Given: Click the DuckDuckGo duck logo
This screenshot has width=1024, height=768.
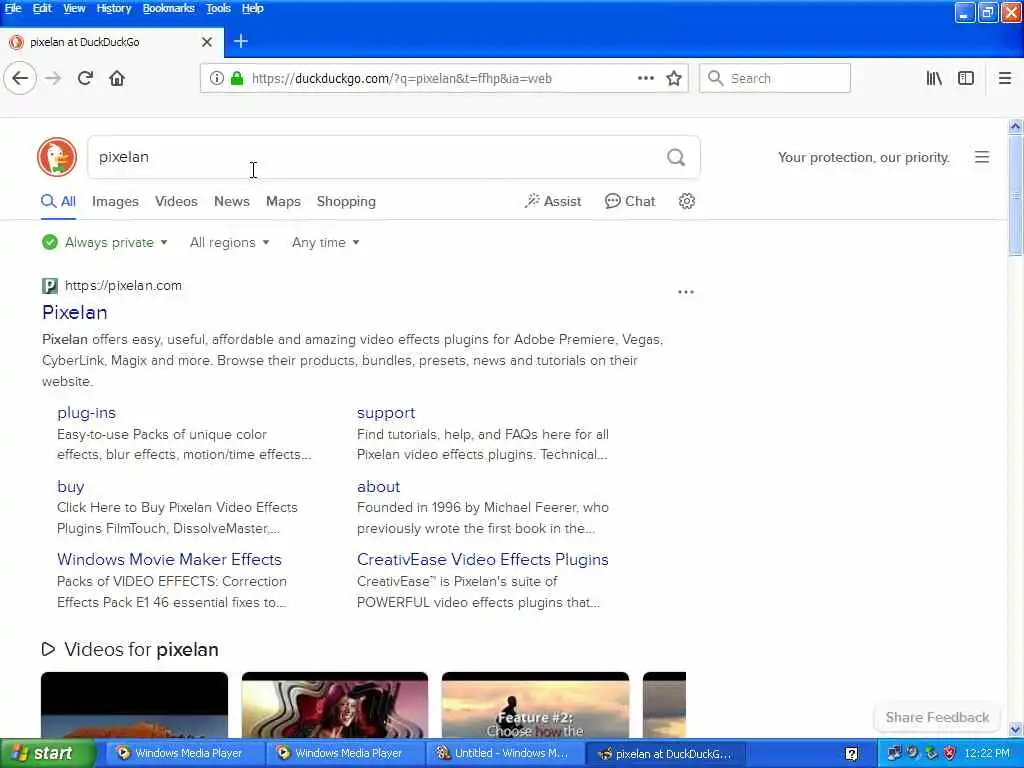Looking at the screenshot, I should (57, 157).
